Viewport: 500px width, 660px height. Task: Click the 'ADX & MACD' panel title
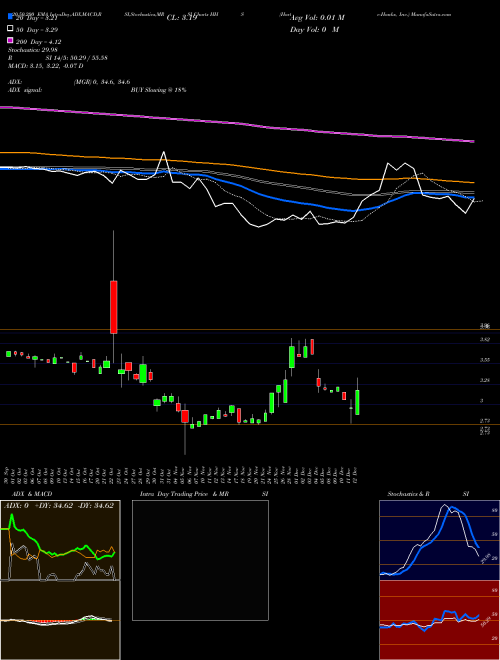coord(32,494)
